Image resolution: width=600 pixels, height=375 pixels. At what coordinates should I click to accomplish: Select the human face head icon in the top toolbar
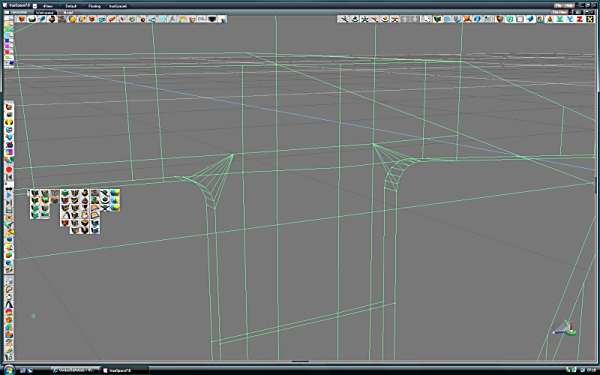pos(192,19)
